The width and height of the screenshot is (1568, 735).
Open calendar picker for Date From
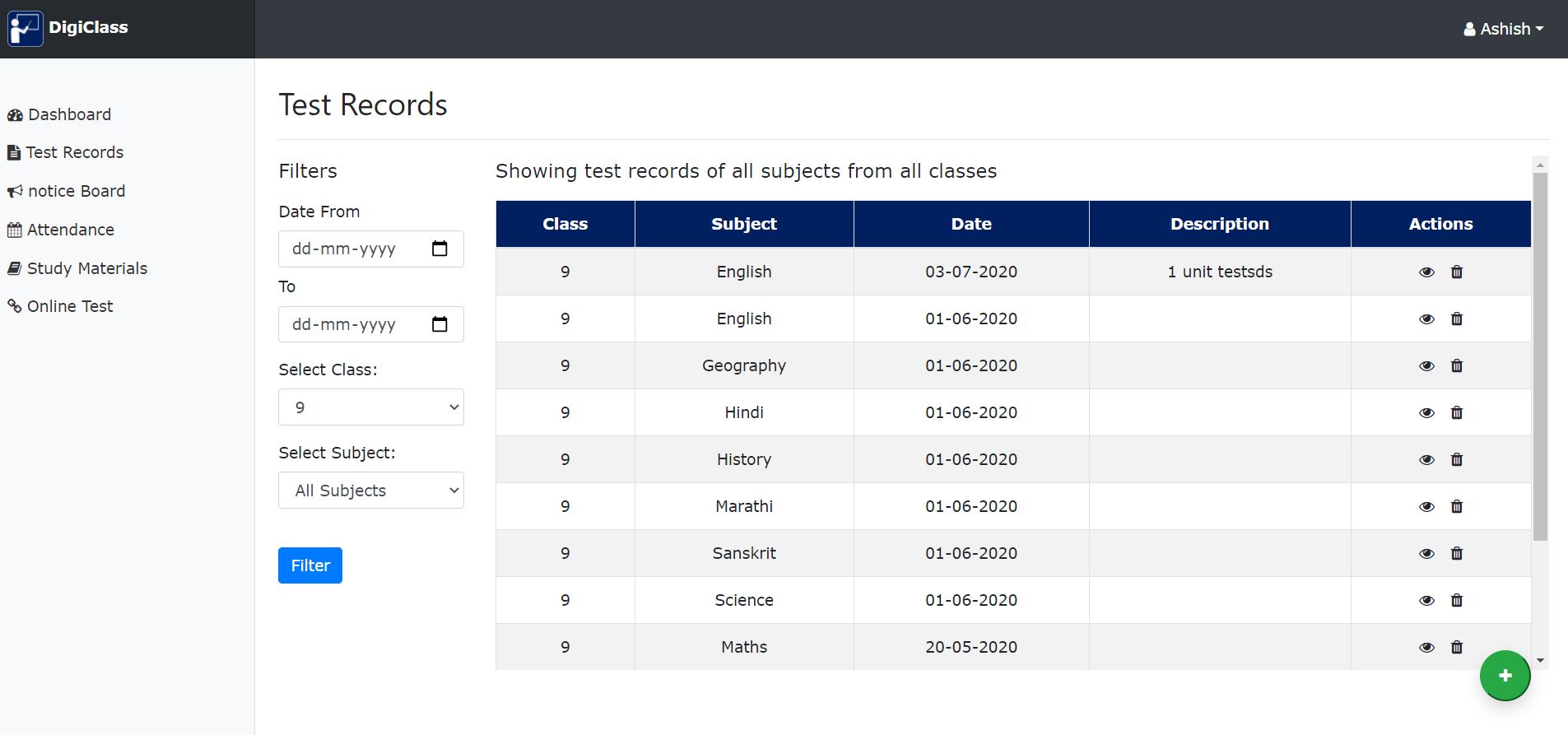pyautogui.click(x=440, y=249)
